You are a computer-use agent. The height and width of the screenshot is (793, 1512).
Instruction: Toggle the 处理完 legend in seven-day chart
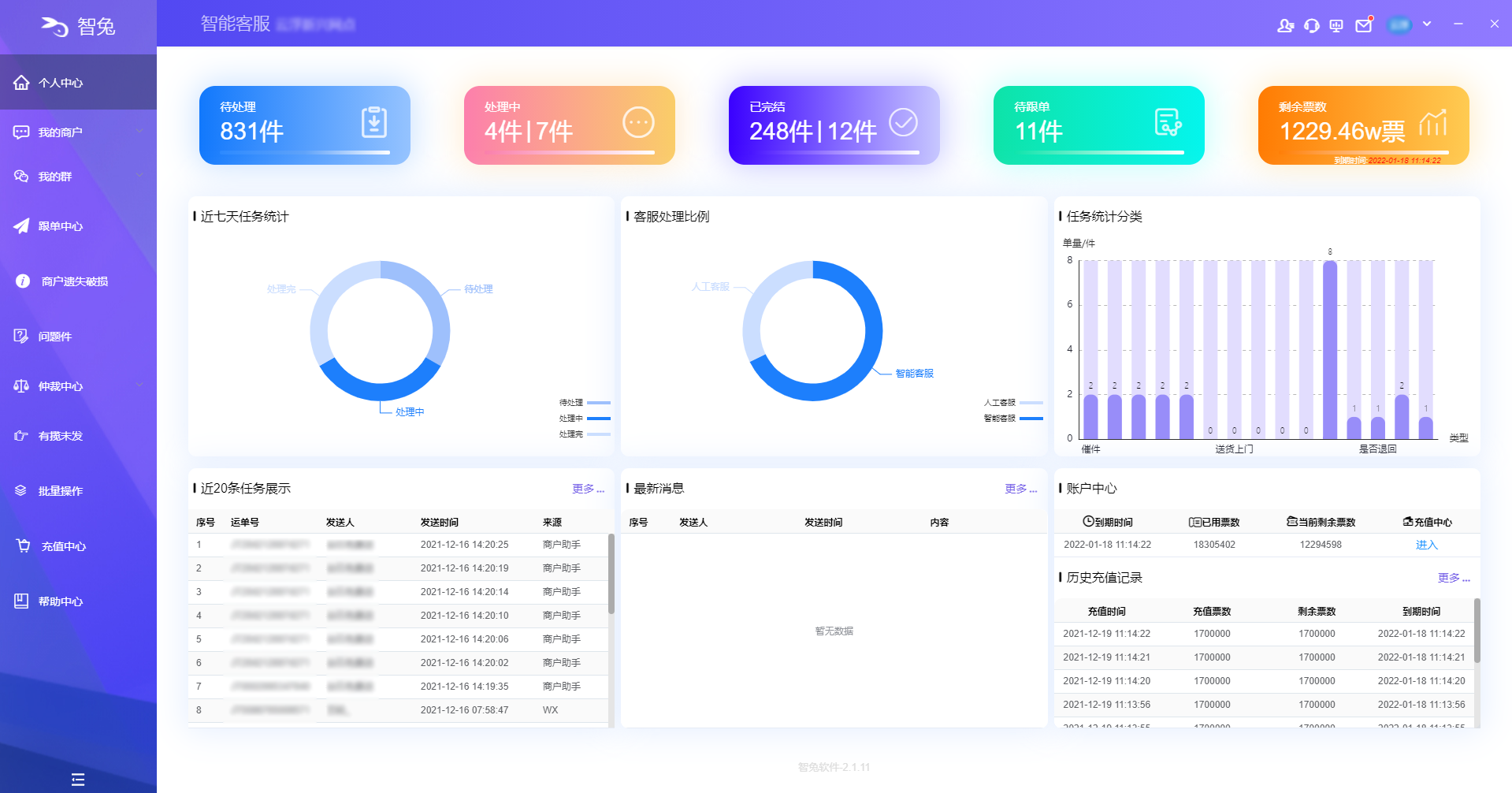pos(585,434)
